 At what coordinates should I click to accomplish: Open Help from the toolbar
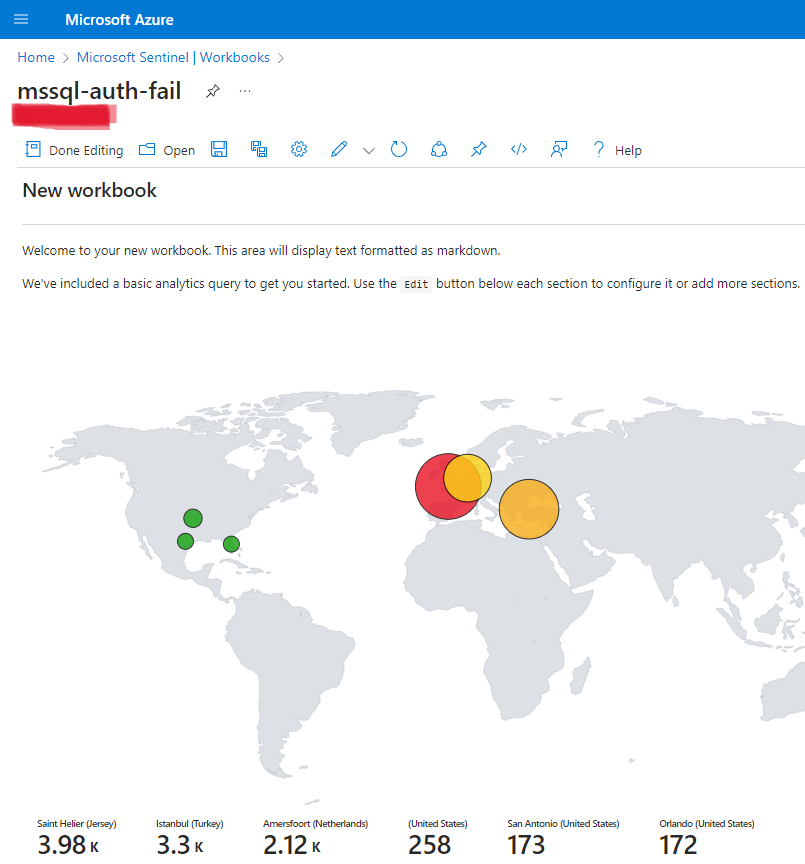coord(617,150)
